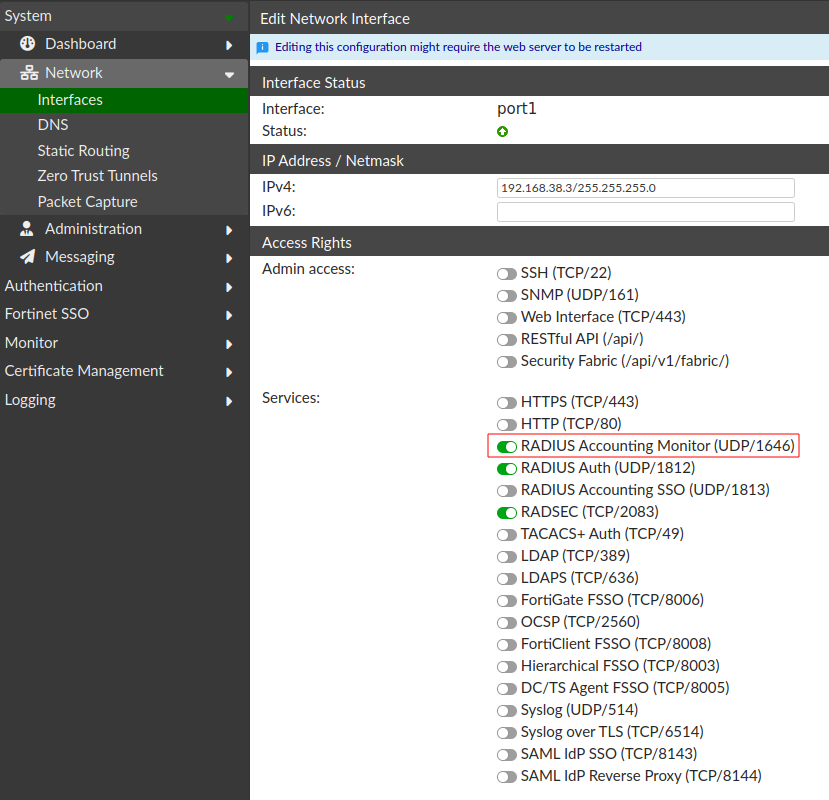
Task: Enable the Syslog (UDP/514) service
Action: 506,710
